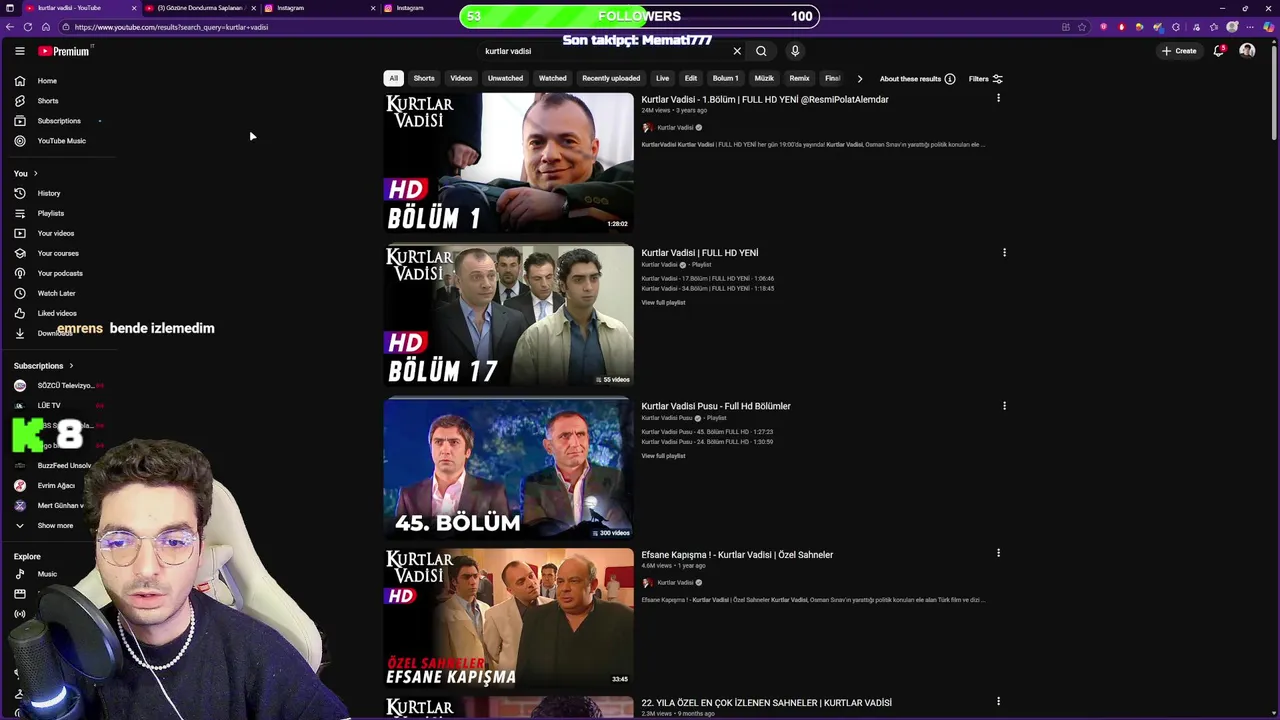Open Your videos in the sidebar
Image resolution: width=1280 pixels, height=720 pixels.
[55, 233]
